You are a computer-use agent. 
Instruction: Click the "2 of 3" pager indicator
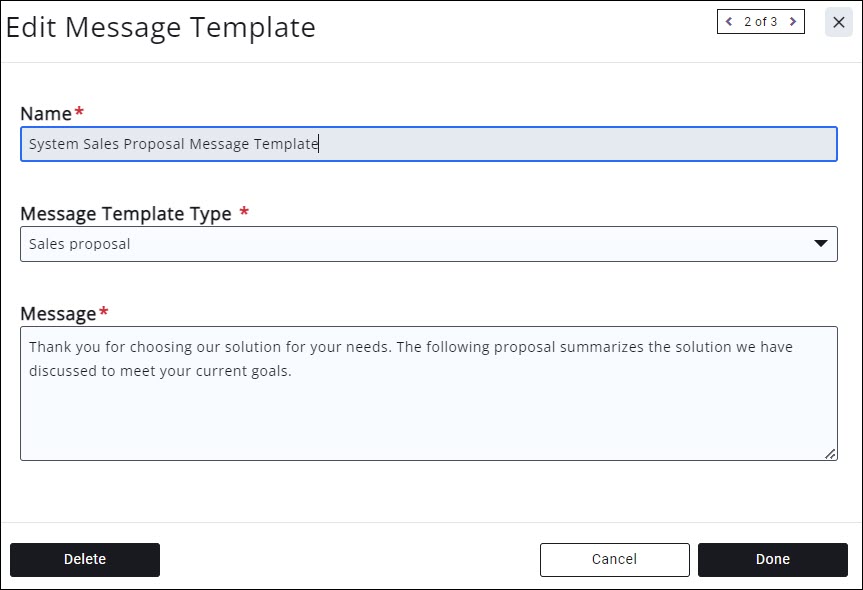click(761, 22)
